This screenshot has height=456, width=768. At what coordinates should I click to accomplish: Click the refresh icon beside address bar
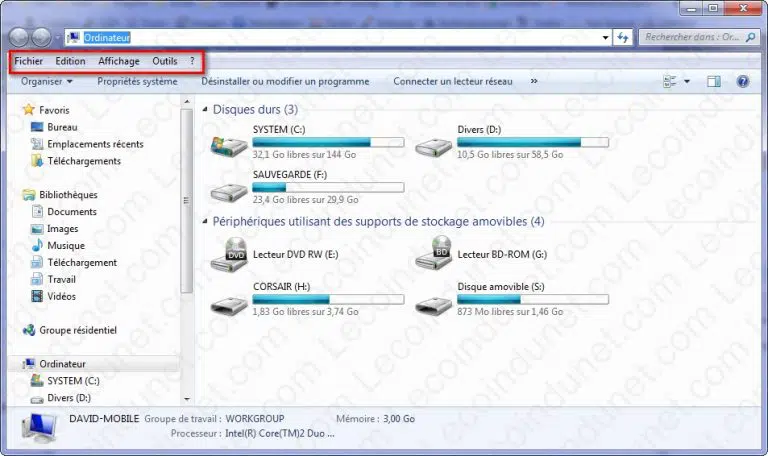click(623, 37)
